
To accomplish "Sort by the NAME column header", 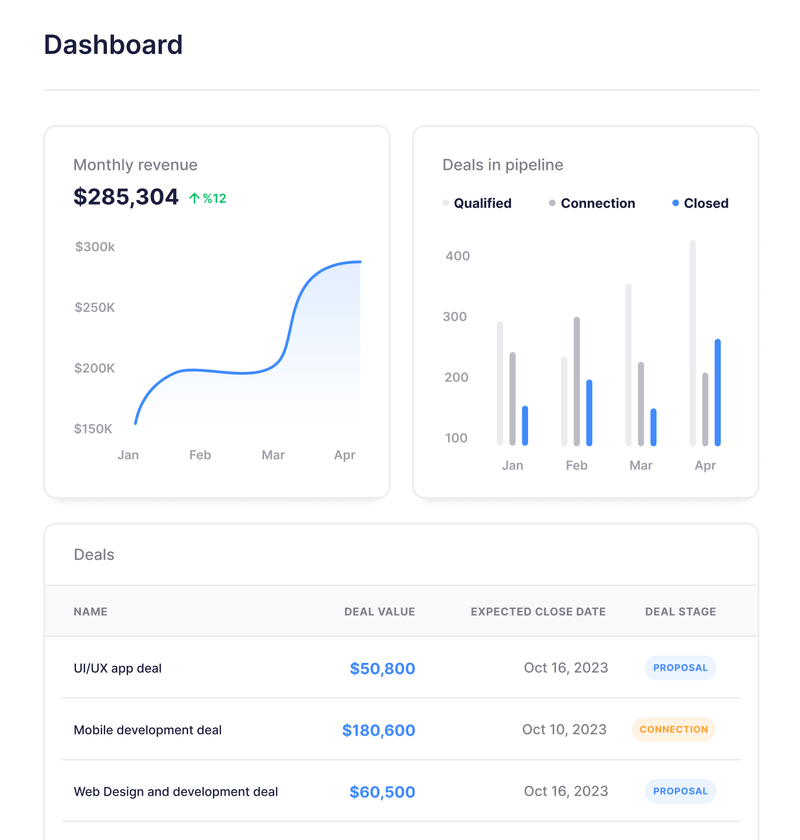I will pos(91,612).
